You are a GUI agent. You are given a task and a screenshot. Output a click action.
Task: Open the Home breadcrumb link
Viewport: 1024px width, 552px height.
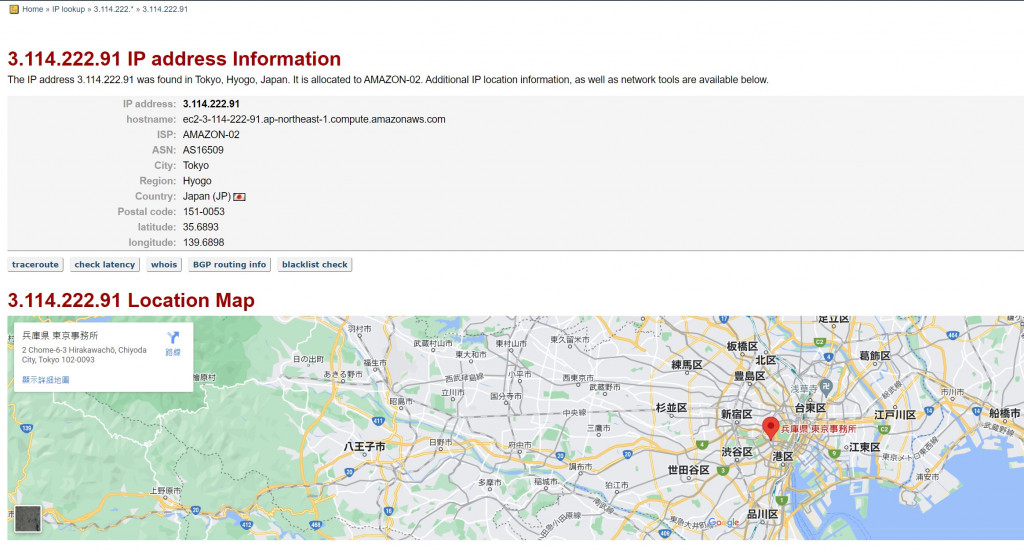pyautogui.click(x=33, y=9)
